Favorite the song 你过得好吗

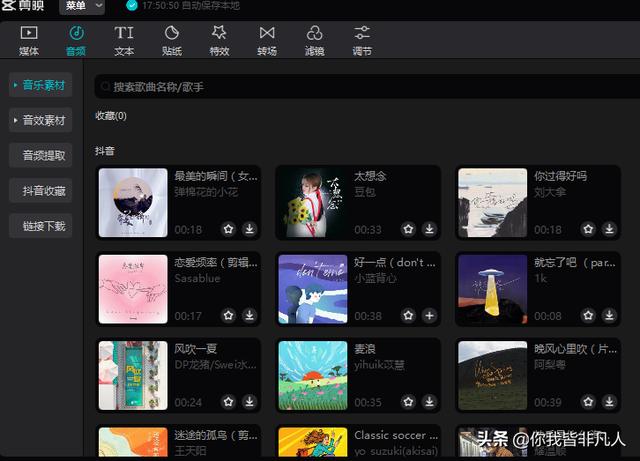(x=588, y=229)
